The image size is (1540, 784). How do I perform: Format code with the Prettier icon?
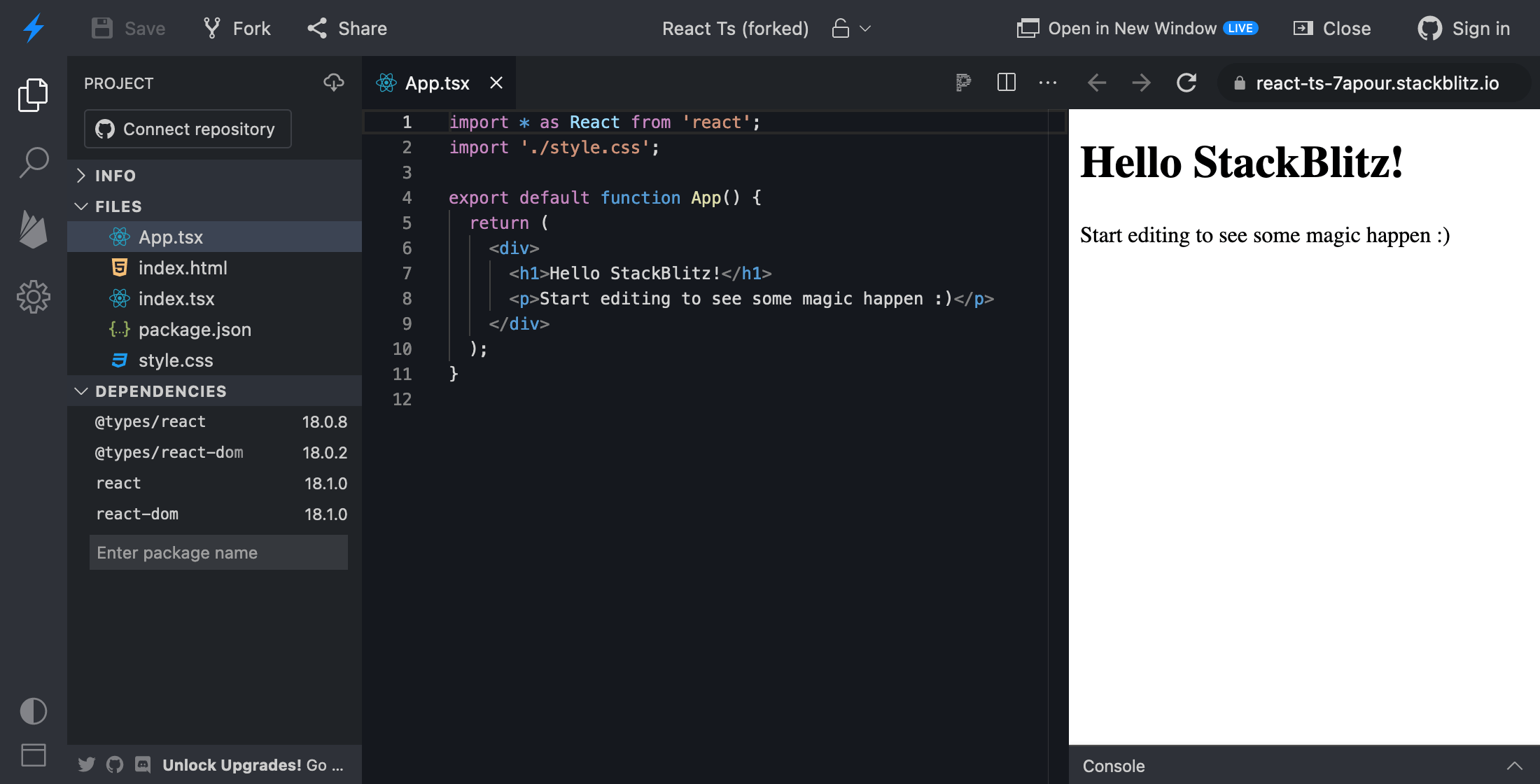click(963, 83)
